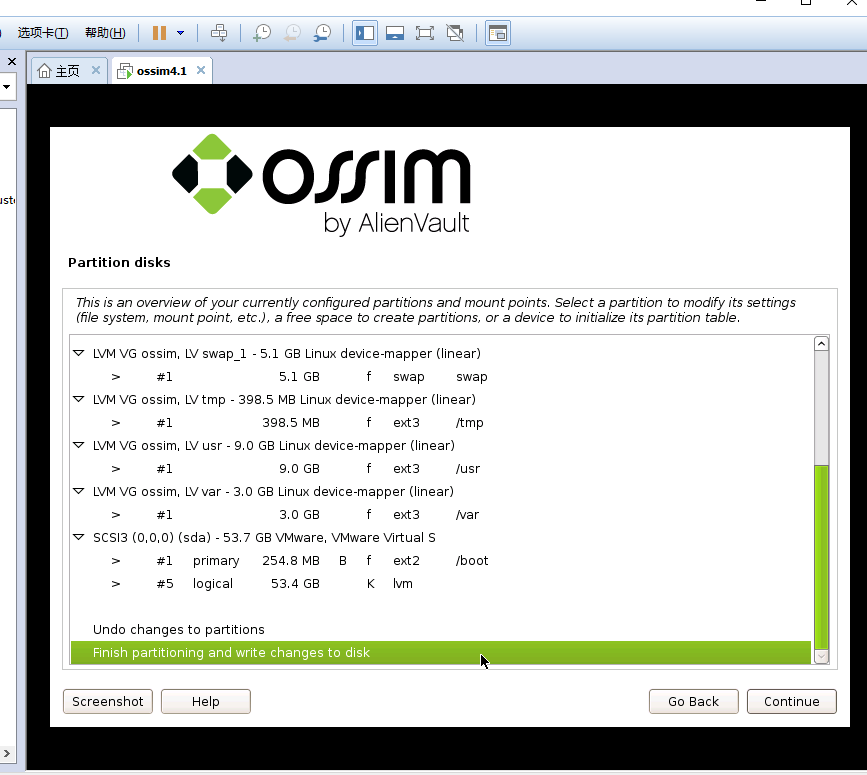The height and width of the screenshot is (775, 867).
Task: Click the Continue button
Action: (x=792, y=701)
